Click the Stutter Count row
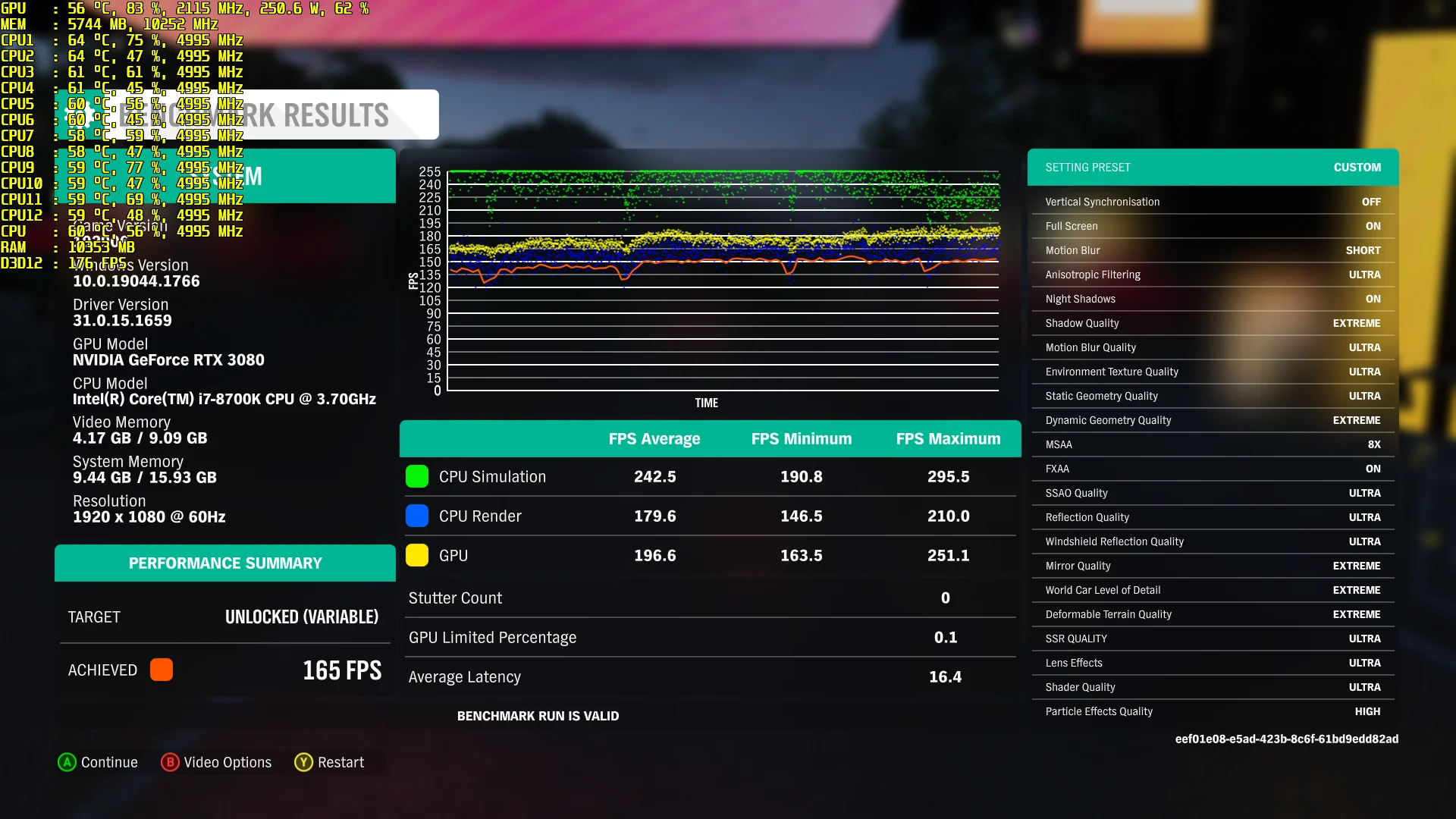The image size is (1456, 819). pyautogui.click(x=710, y=598)
